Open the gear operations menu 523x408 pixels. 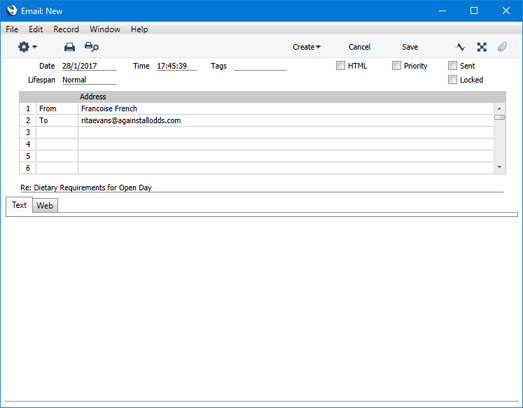(27, 47)
